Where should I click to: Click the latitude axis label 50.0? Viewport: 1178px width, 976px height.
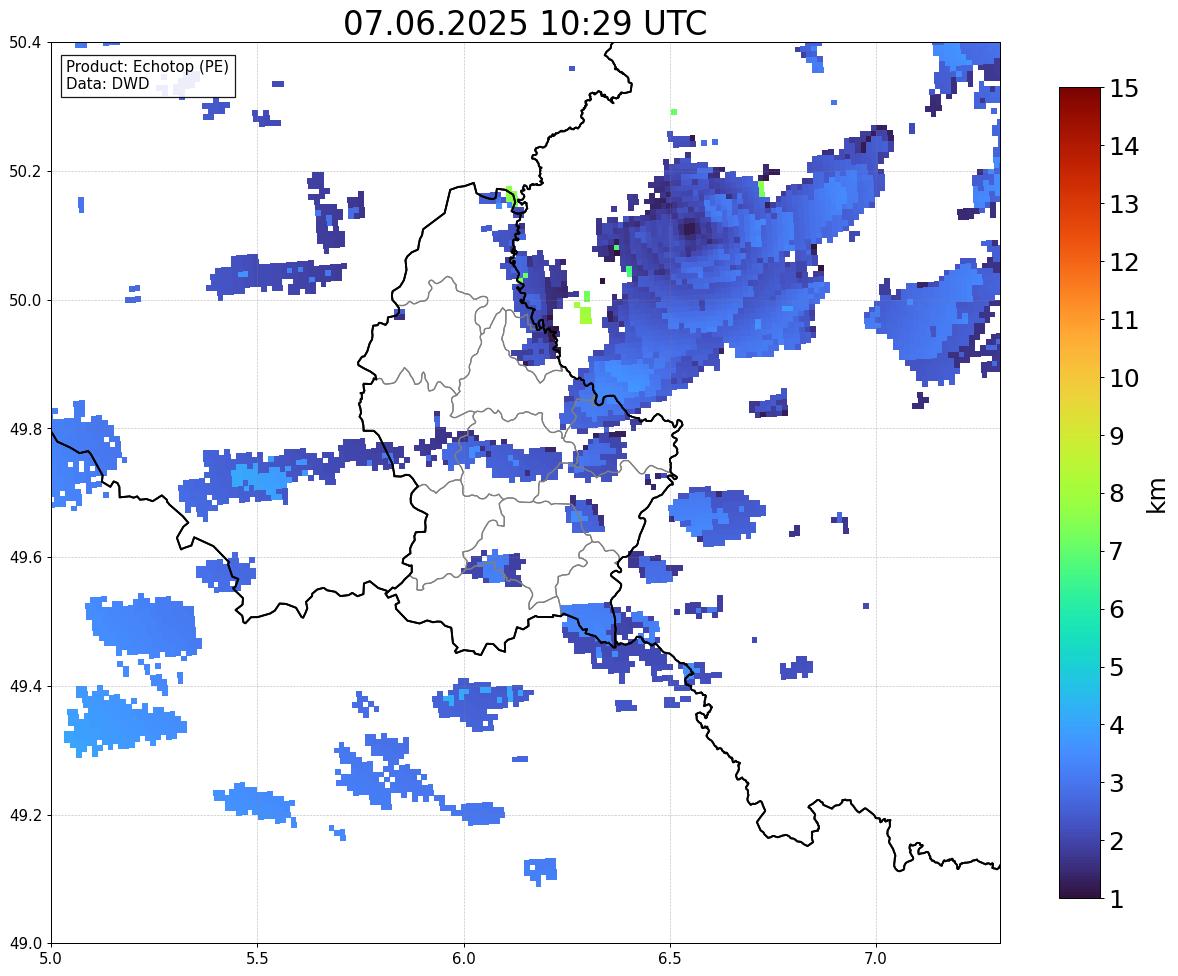[x=25, y=301]
